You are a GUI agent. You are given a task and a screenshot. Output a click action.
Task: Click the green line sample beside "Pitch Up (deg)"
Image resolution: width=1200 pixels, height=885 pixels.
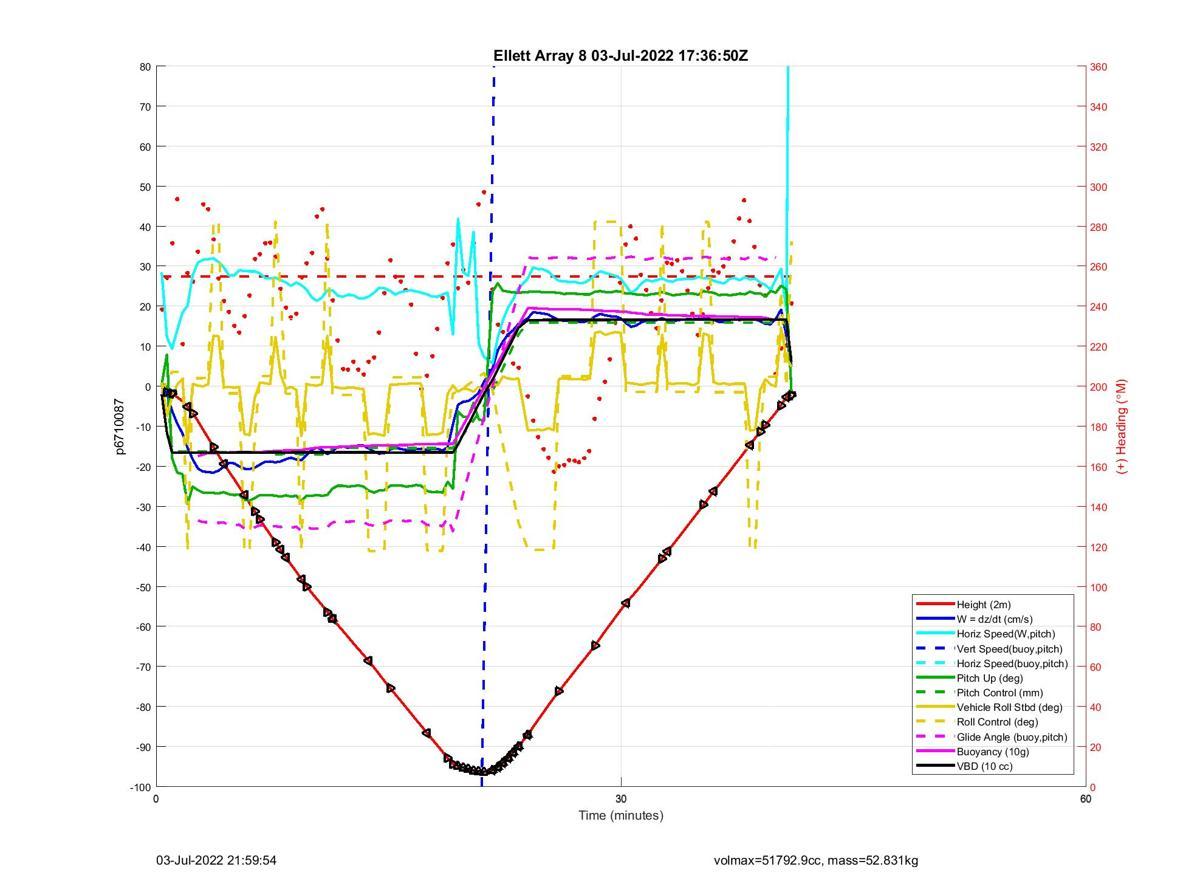pyautogui.click(x=934, y=678)
